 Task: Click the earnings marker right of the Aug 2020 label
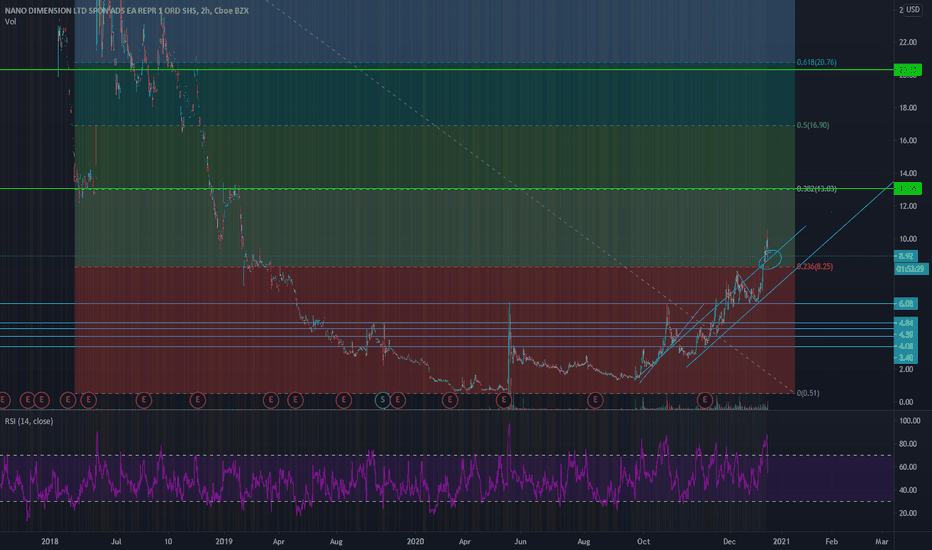[595, 400]
